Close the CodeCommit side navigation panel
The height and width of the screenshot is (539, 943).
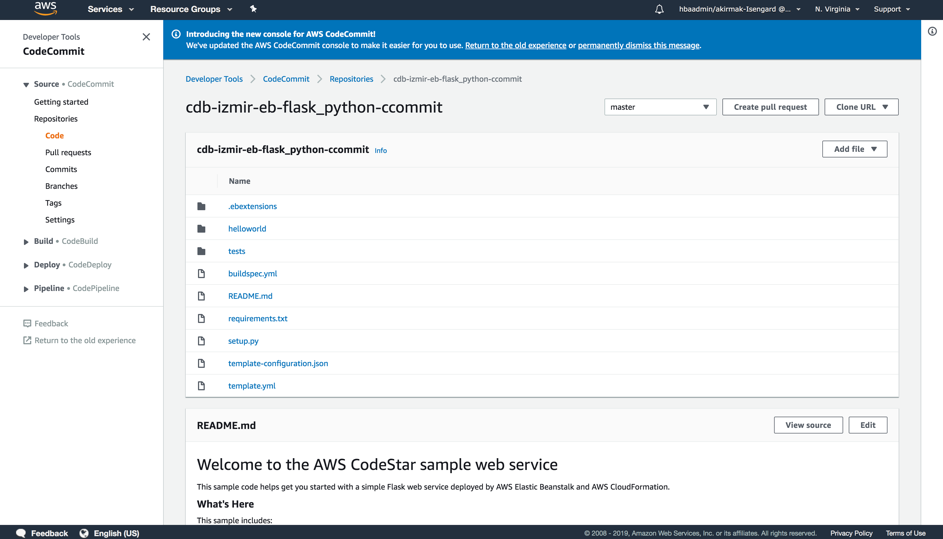146,37
